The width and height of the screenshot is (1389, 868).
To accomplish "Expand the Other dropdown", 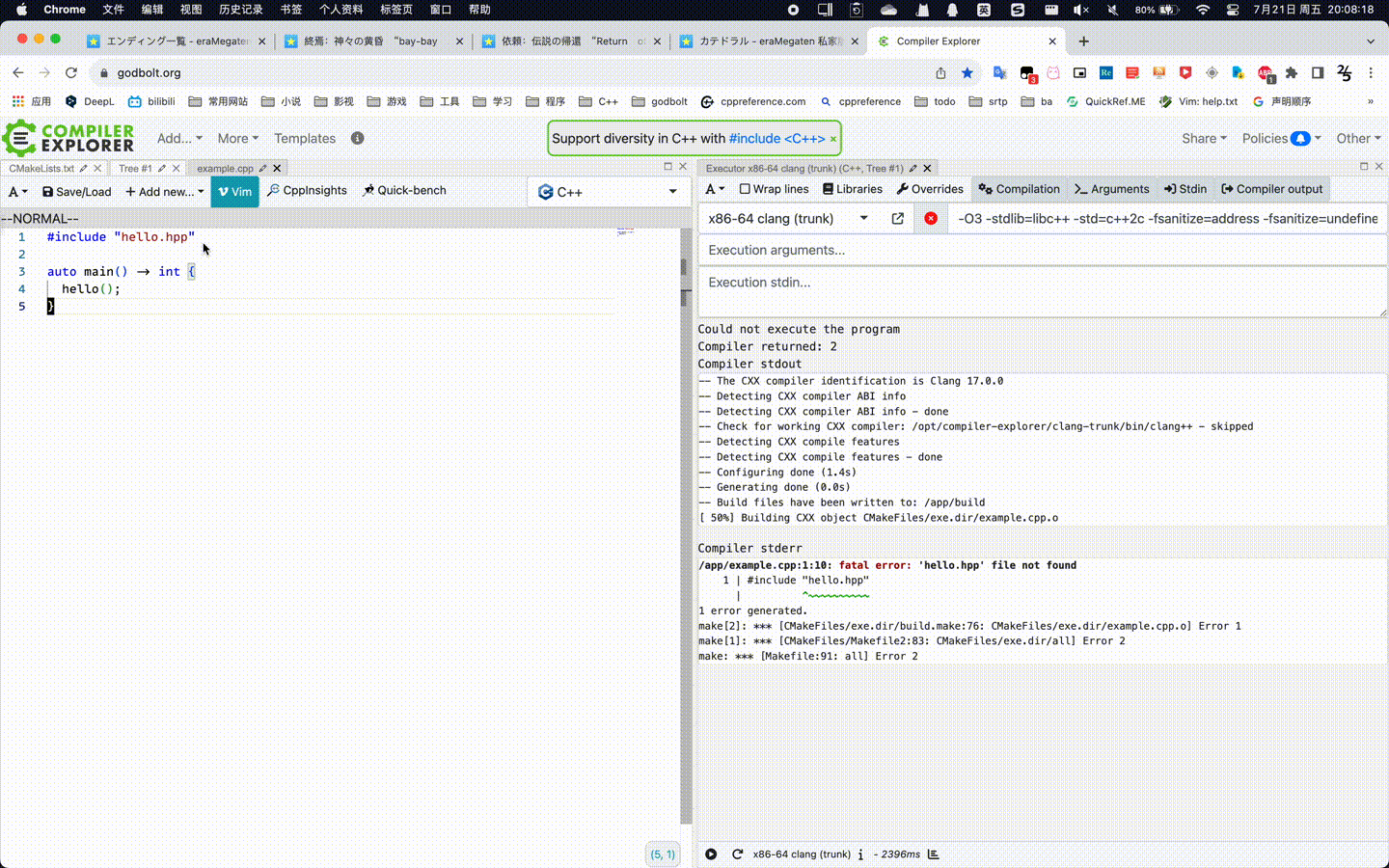I will pos(1358,138).
